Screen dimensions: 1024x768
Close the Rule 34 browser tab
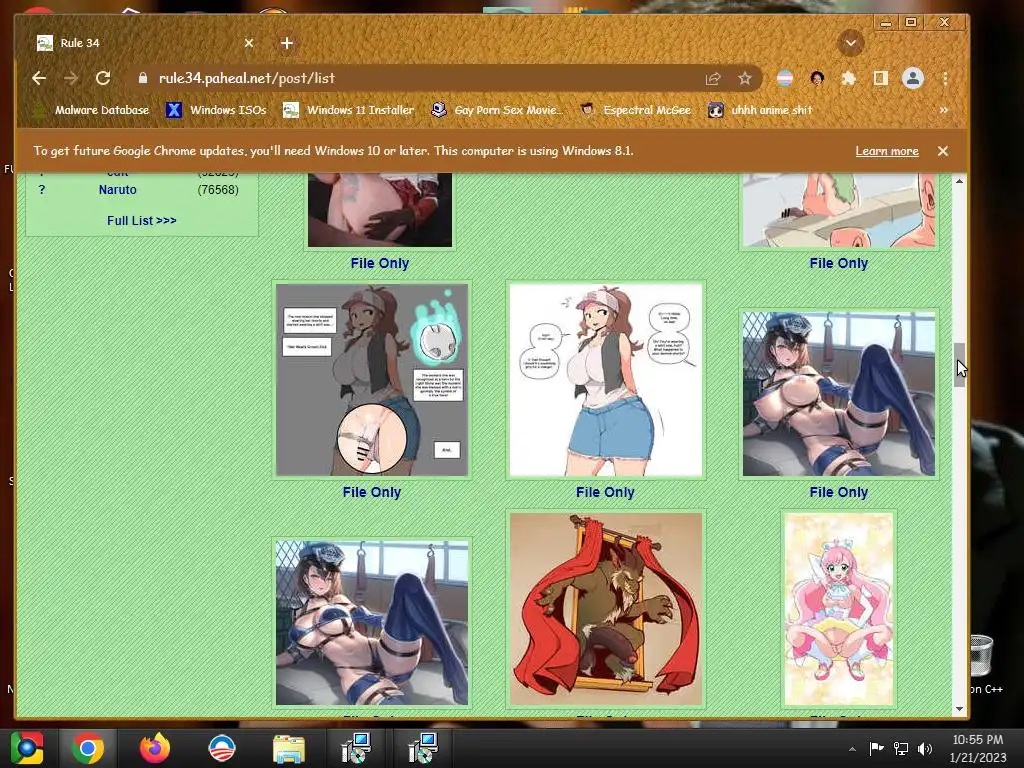249,43
